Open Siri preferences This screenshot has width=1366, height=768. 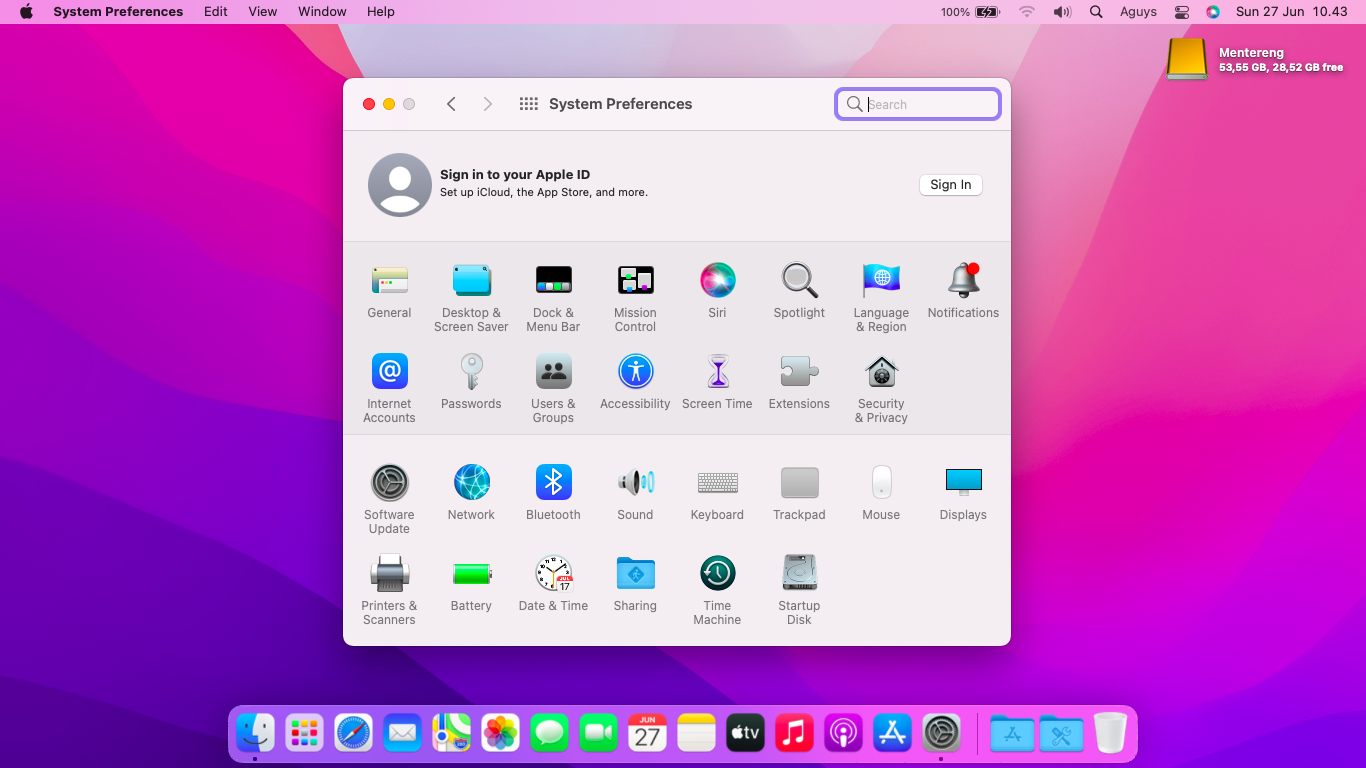point(717,281)
